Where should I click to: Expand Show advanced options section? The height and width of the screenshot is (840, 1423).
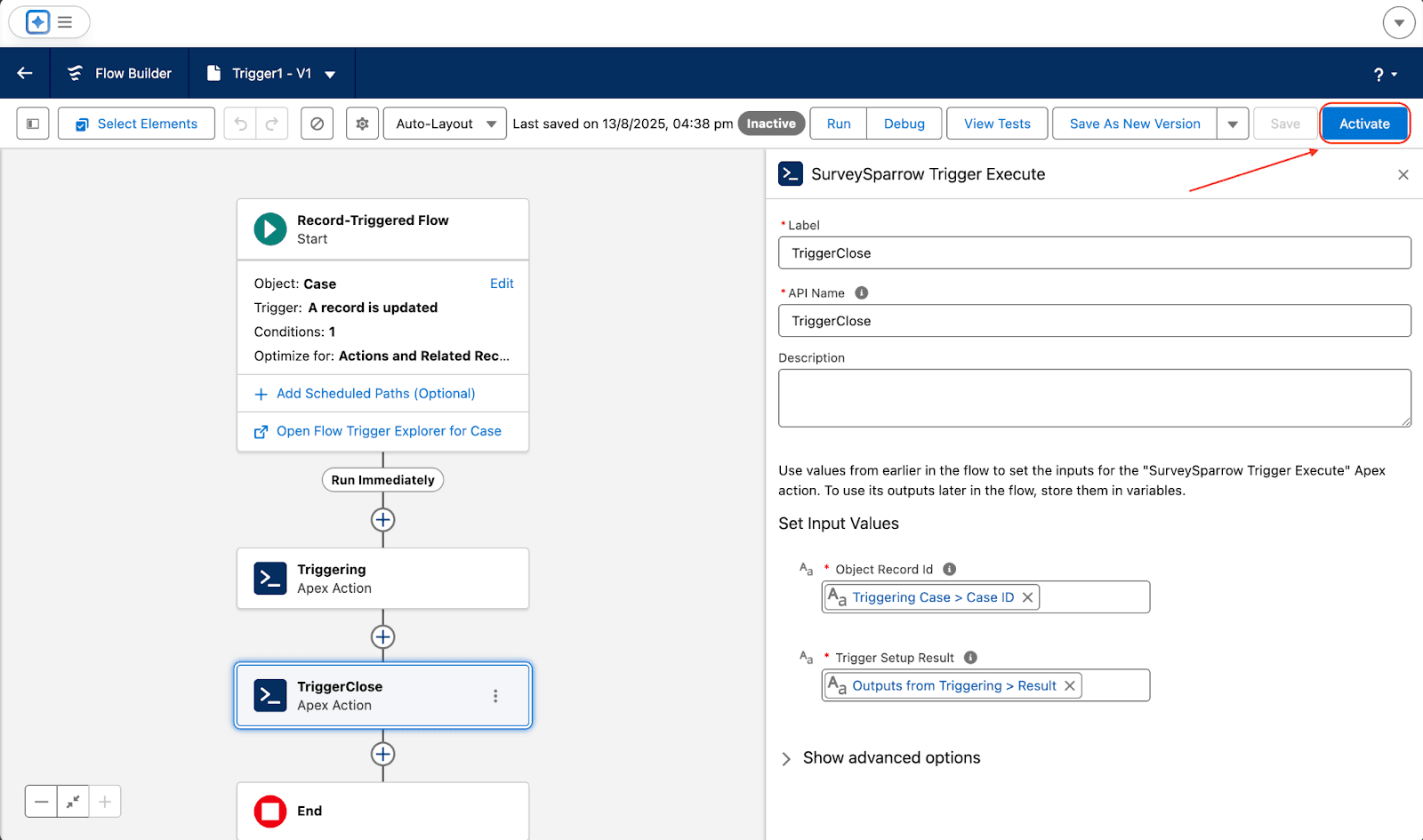coord(786,758)
